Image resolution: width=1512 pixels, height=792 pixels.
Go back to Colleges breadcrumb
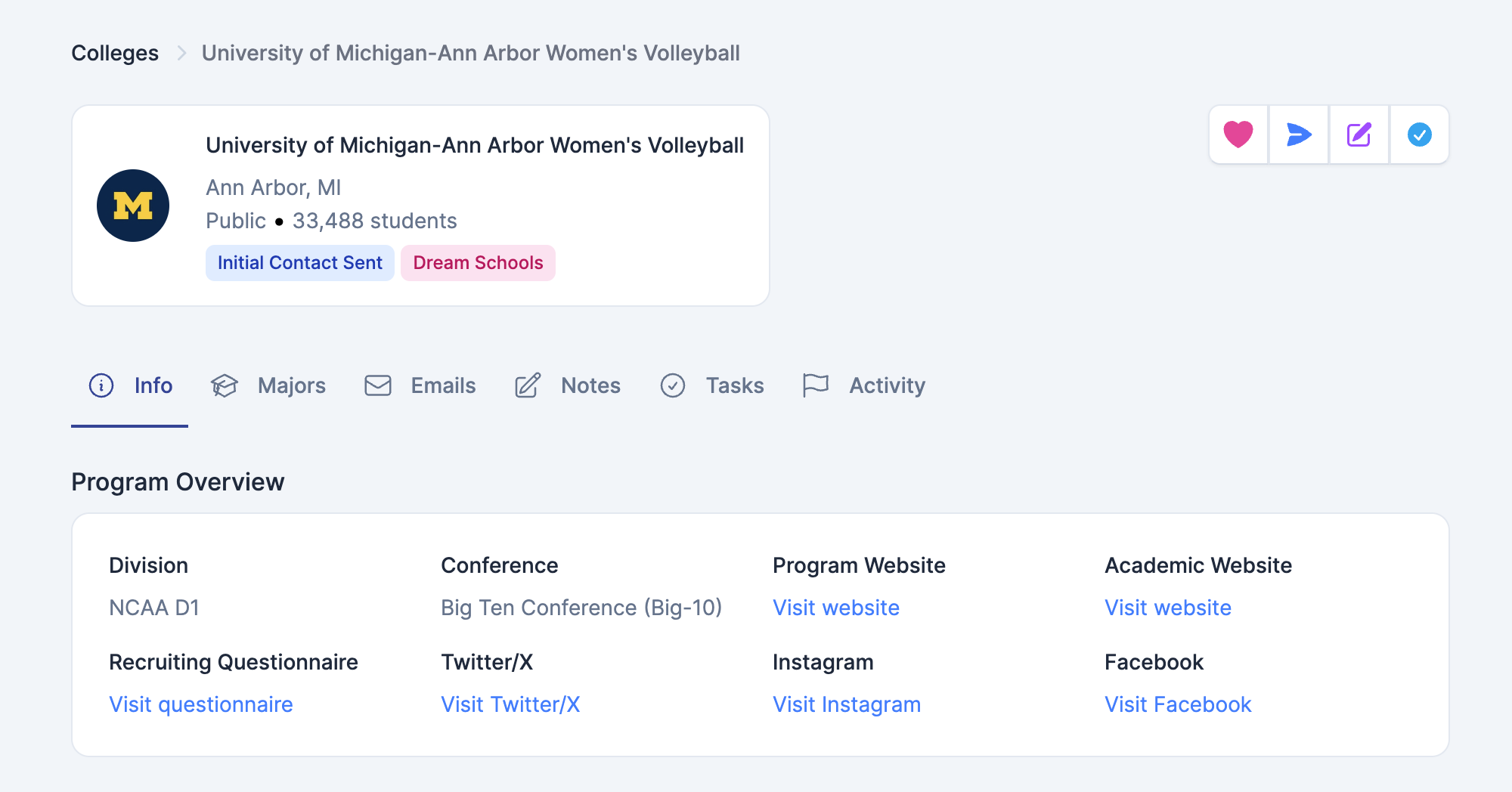click(115, 53)
